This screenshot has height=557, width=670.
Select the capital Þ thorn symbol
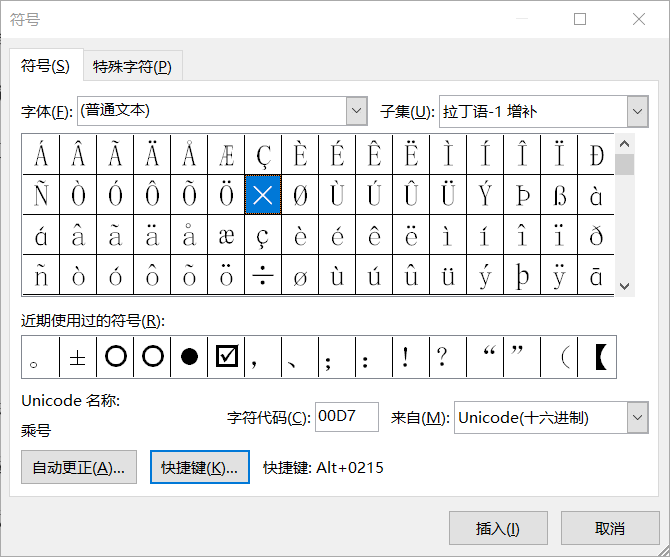[522, 195]
